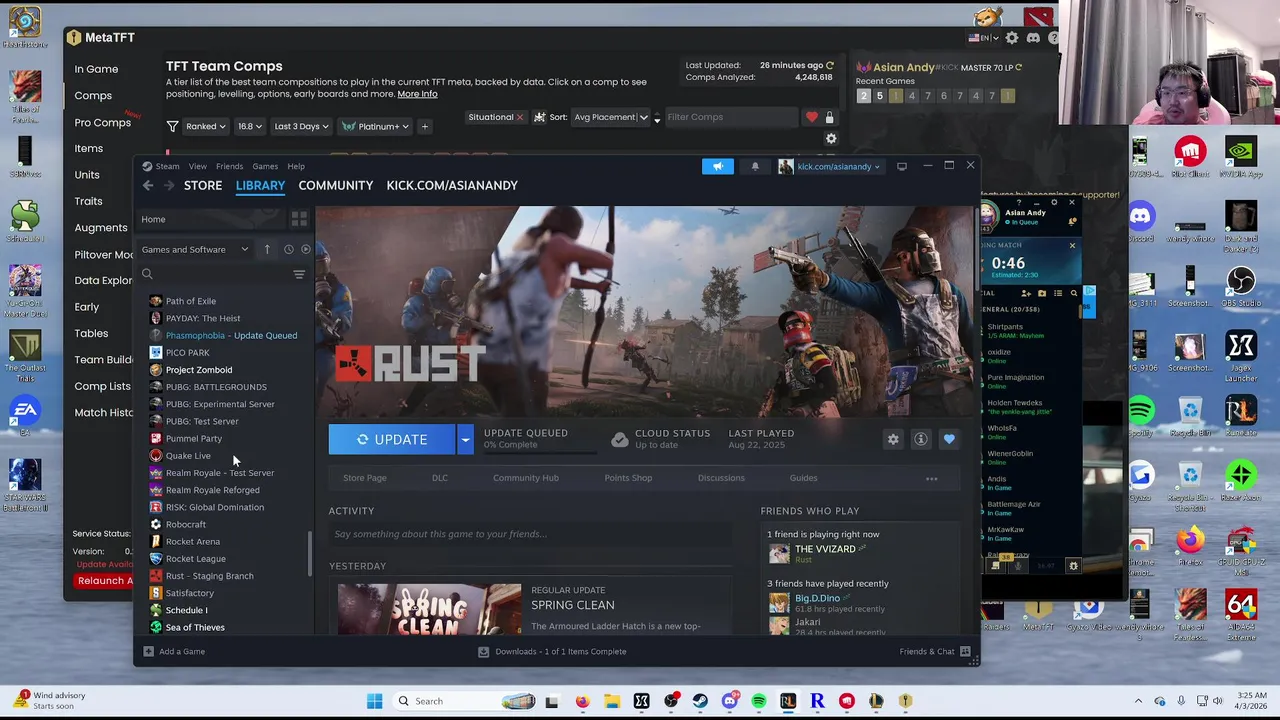
Task: Open Update button dropdown arrow
Action: [x=465, y=439]
